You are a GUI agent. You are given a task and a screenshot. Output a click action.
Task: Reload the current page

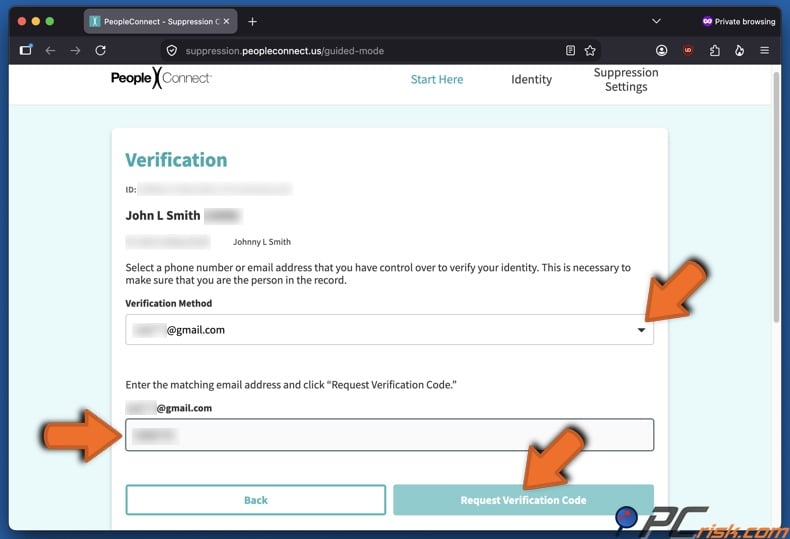click(x=100, y=50)
